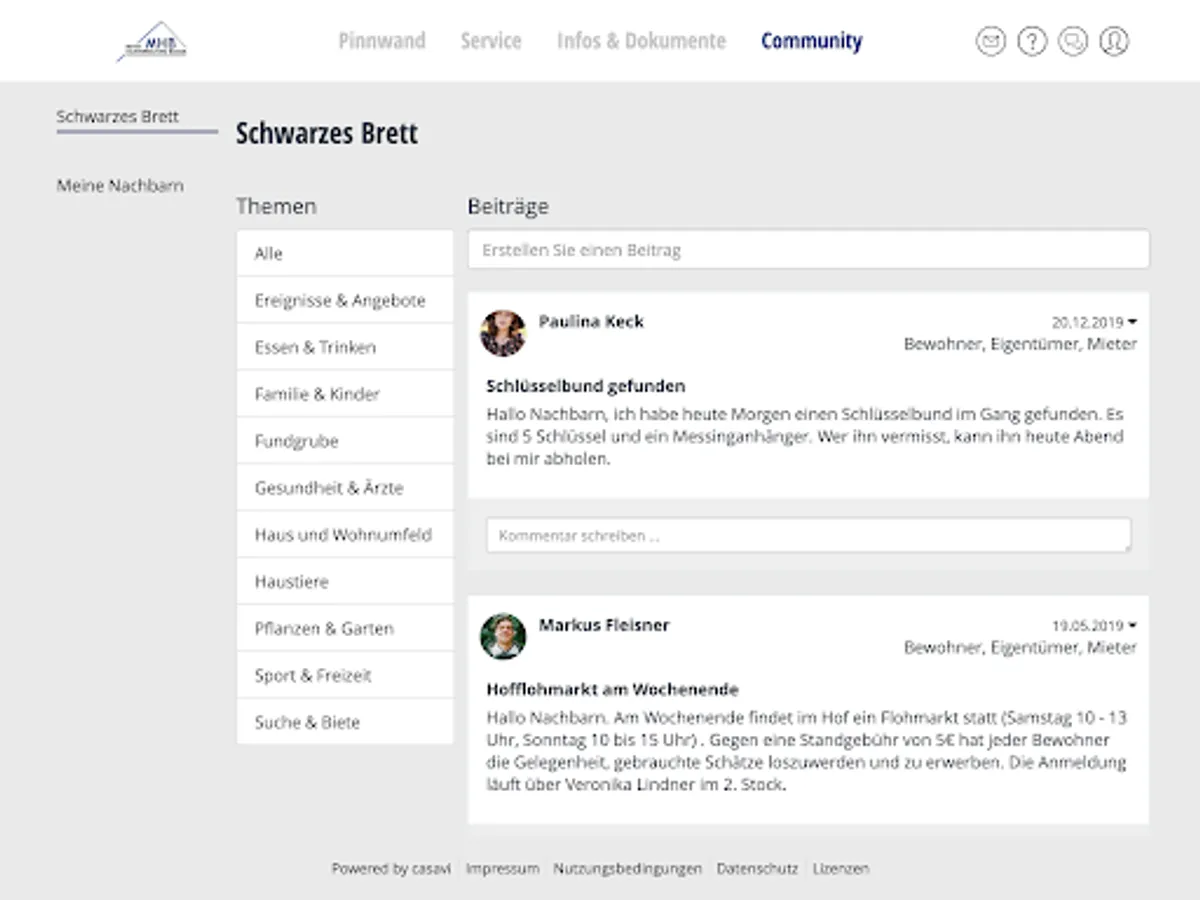Choose the Fundgrube topic
The width and height of the screenshot is (1200, 900).
pyautogui.click(x=345, y=441)
